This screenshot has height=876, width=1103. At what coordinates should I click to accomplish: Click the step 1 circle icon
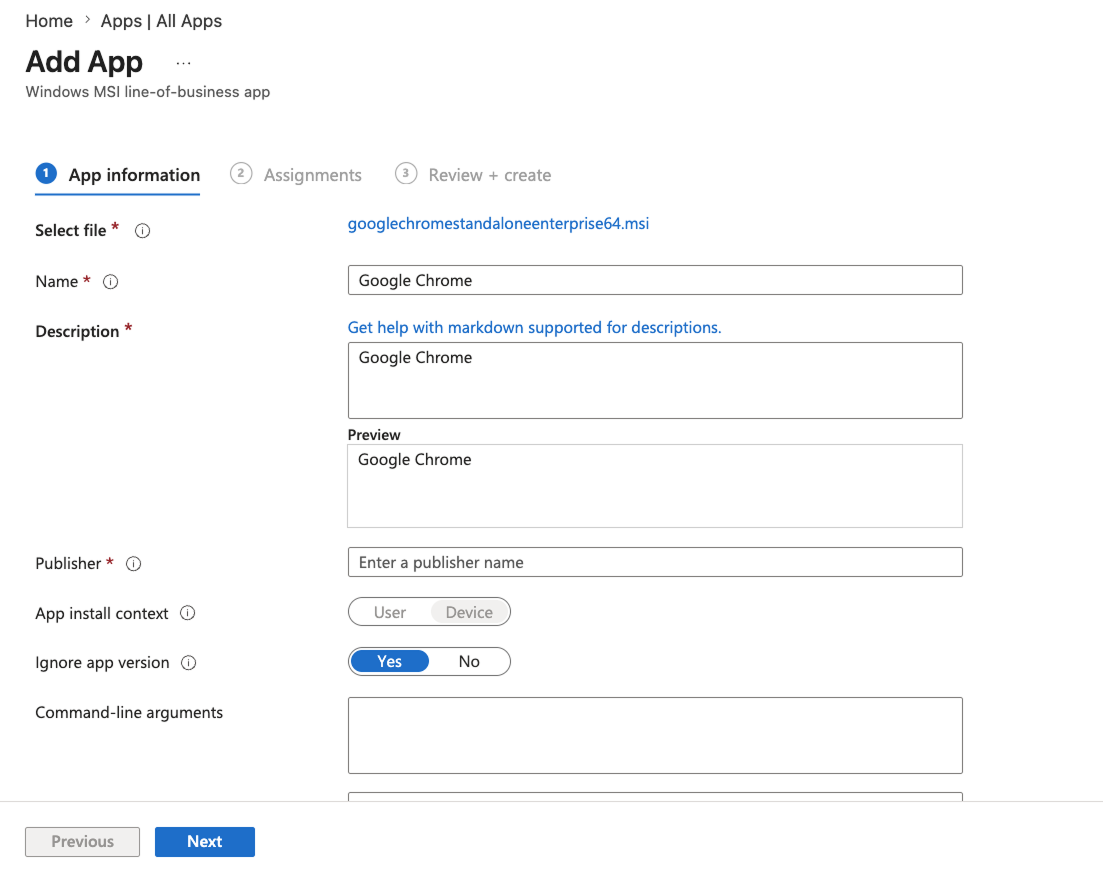click(46, 173)
